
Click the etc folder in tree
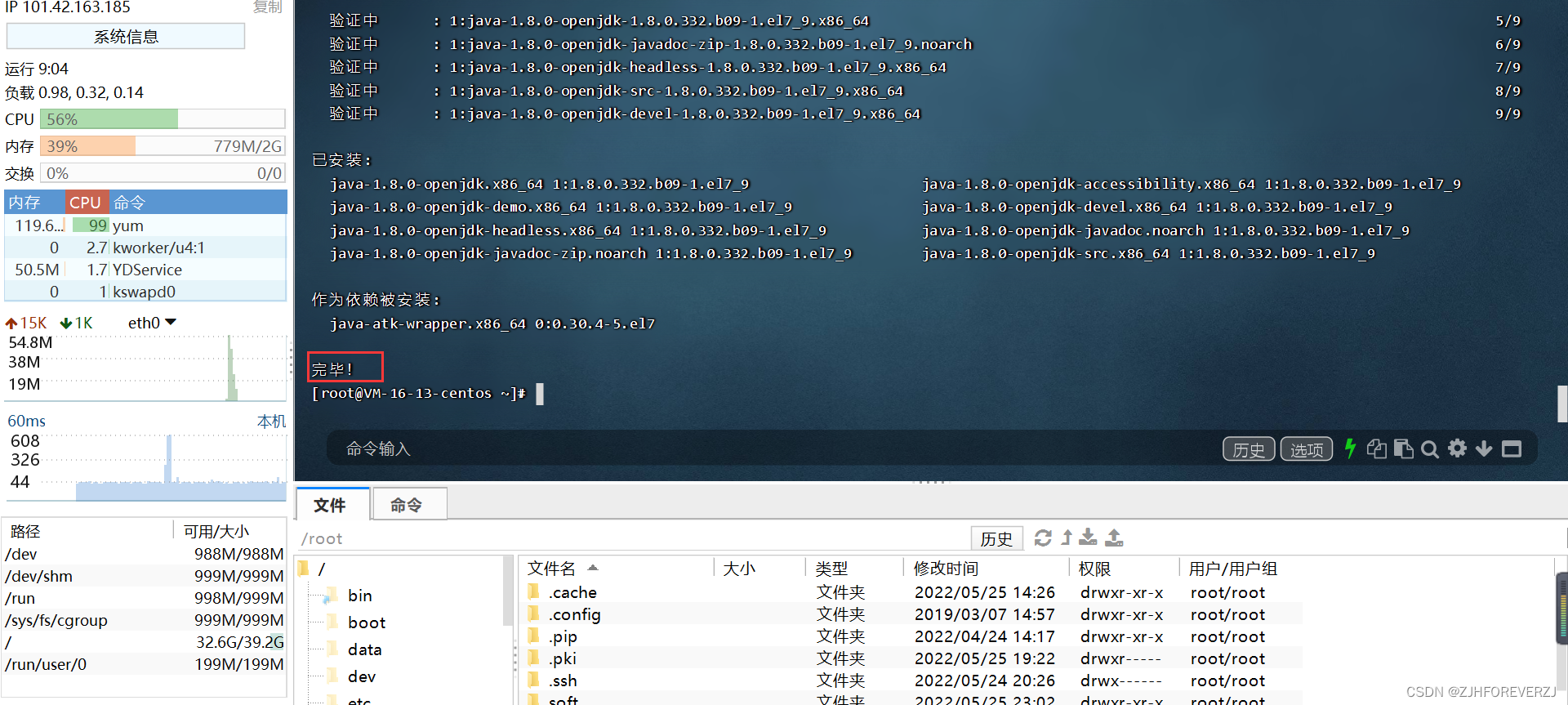pyautogui.click(x=359, y=699)
